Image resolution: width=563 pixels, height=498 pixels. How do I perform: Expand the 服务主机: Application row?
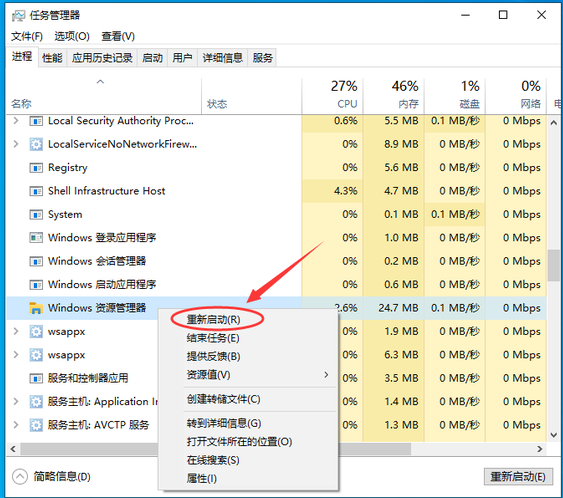pos(16,401)
